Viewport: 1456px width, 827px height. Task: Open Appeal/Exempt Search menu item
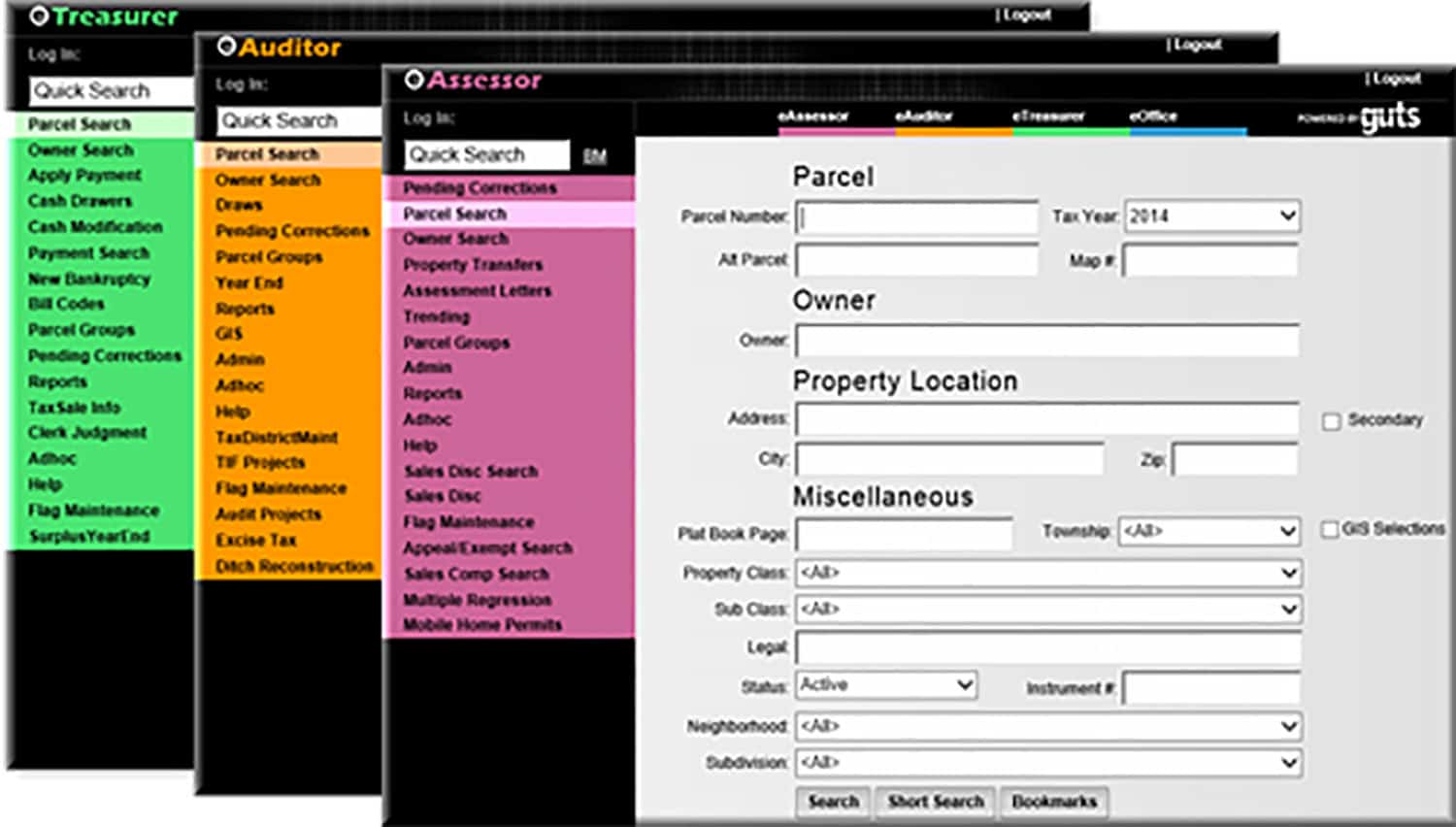(487, 548)
